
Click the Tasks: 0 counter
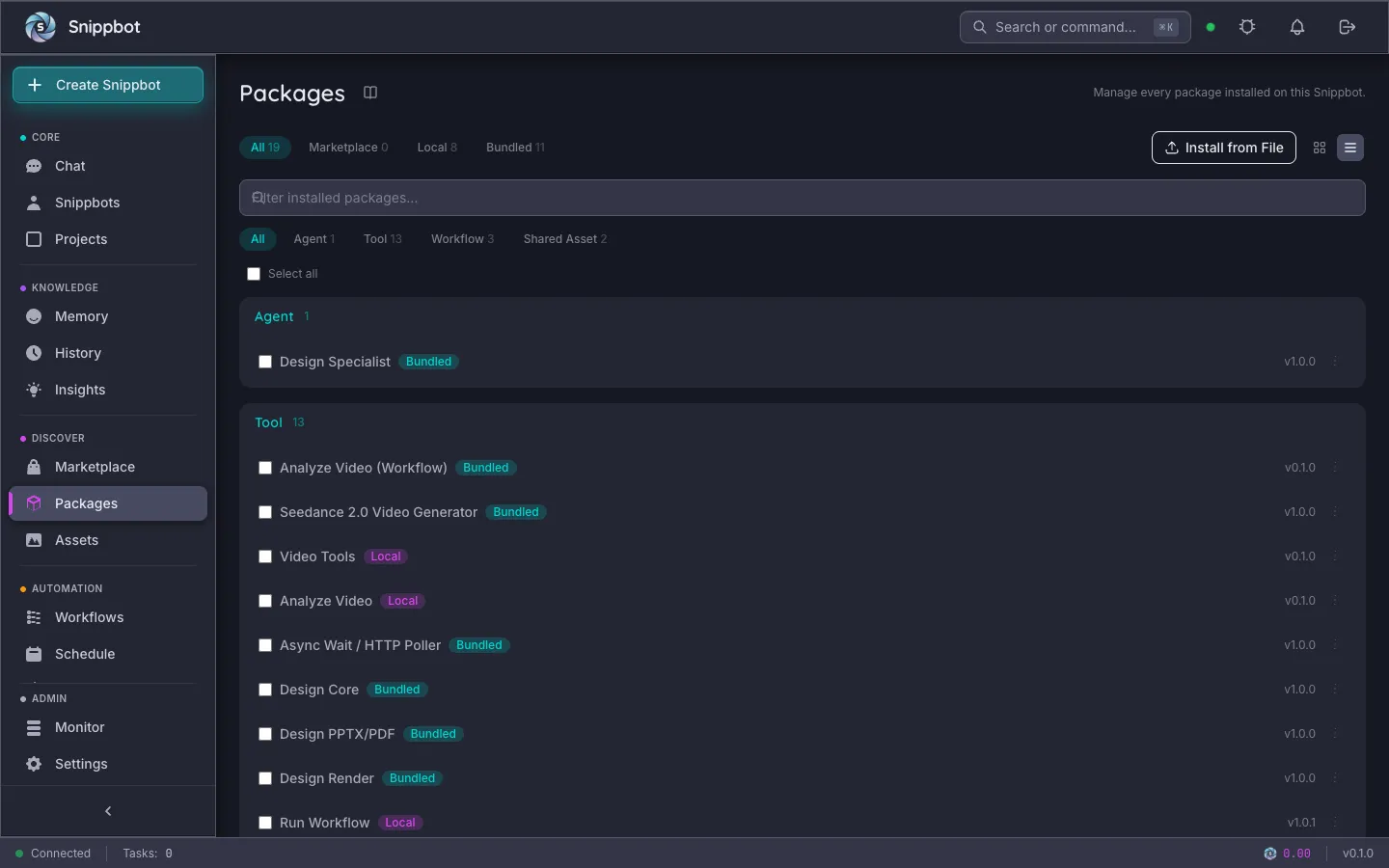pos(148,854)
